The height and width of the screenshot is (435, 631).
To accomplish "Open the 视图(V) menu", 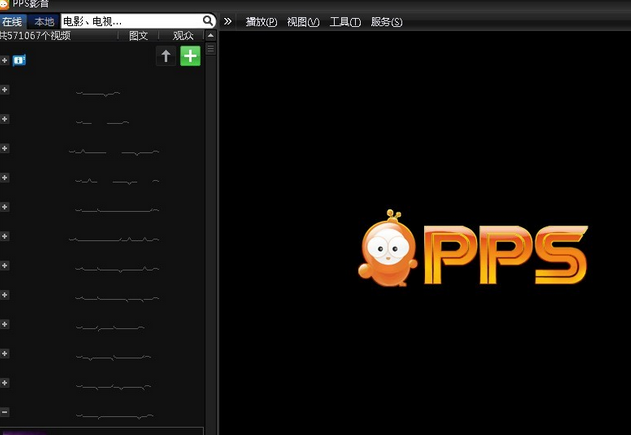I will (303, 22).
